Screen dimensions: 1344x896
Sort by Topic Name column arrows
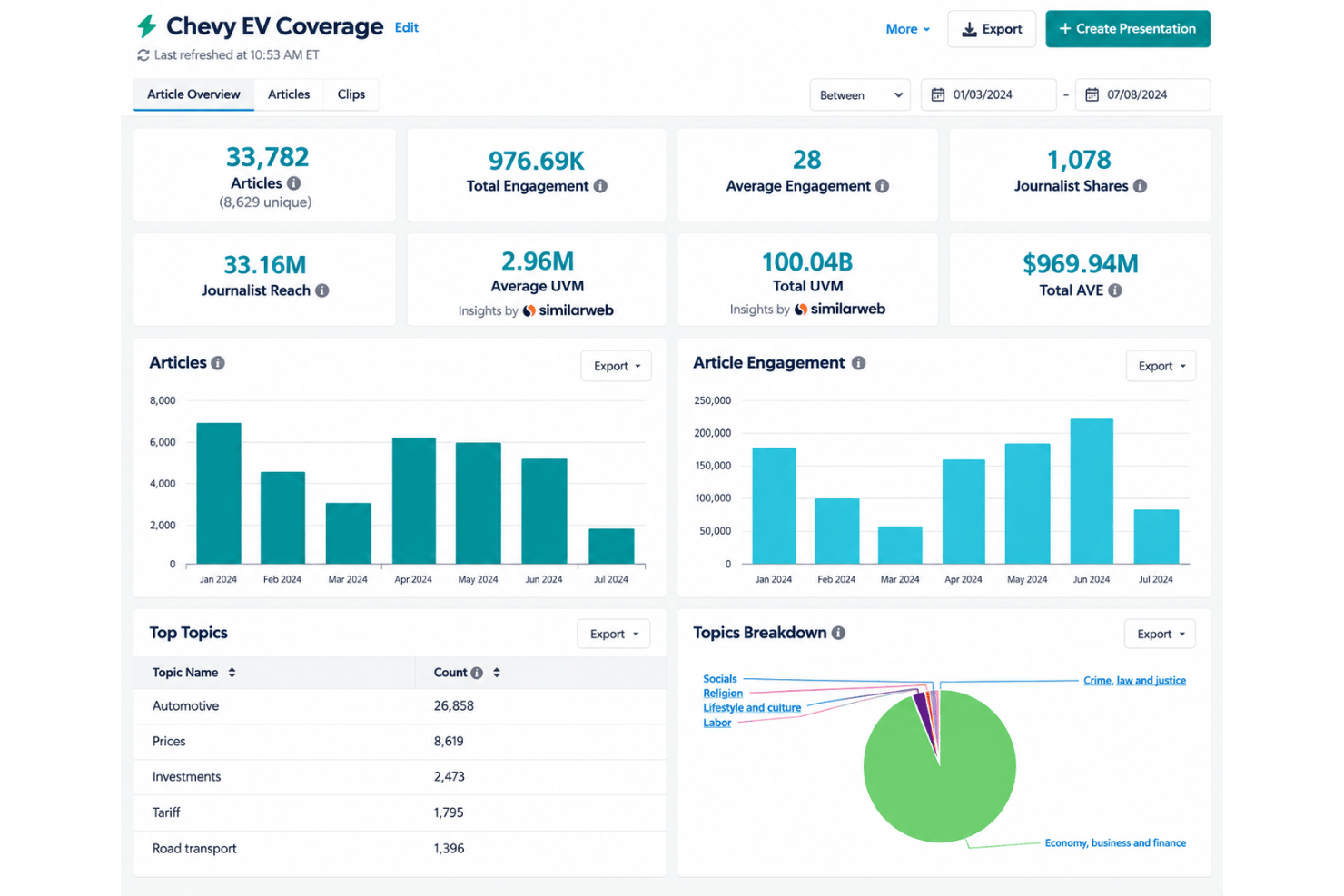point(232,673)
